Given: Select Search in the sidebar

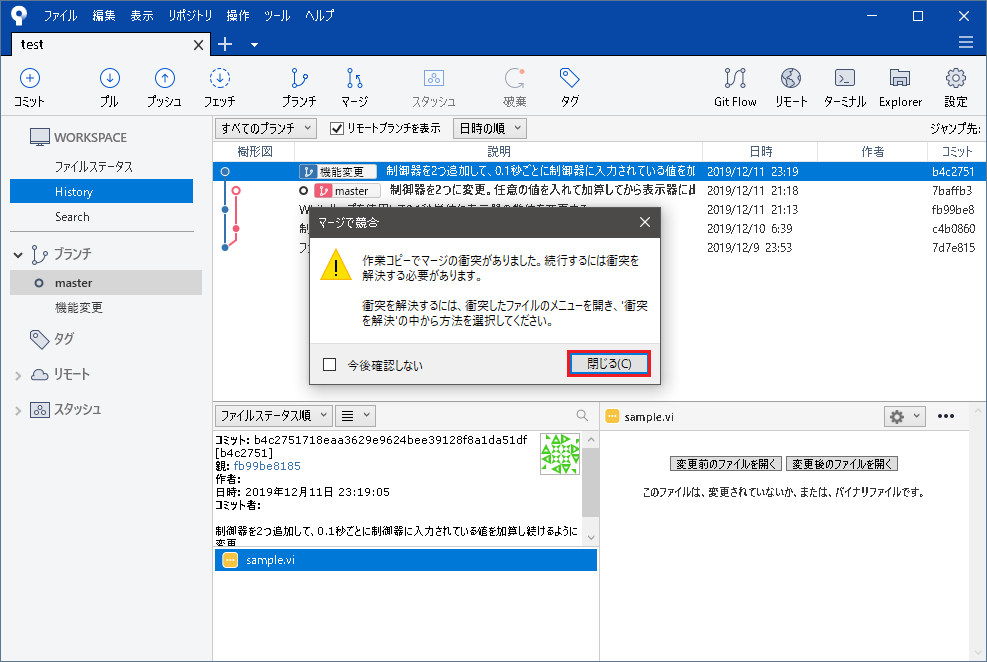Looking at the screenshot, I should point(72,216).
